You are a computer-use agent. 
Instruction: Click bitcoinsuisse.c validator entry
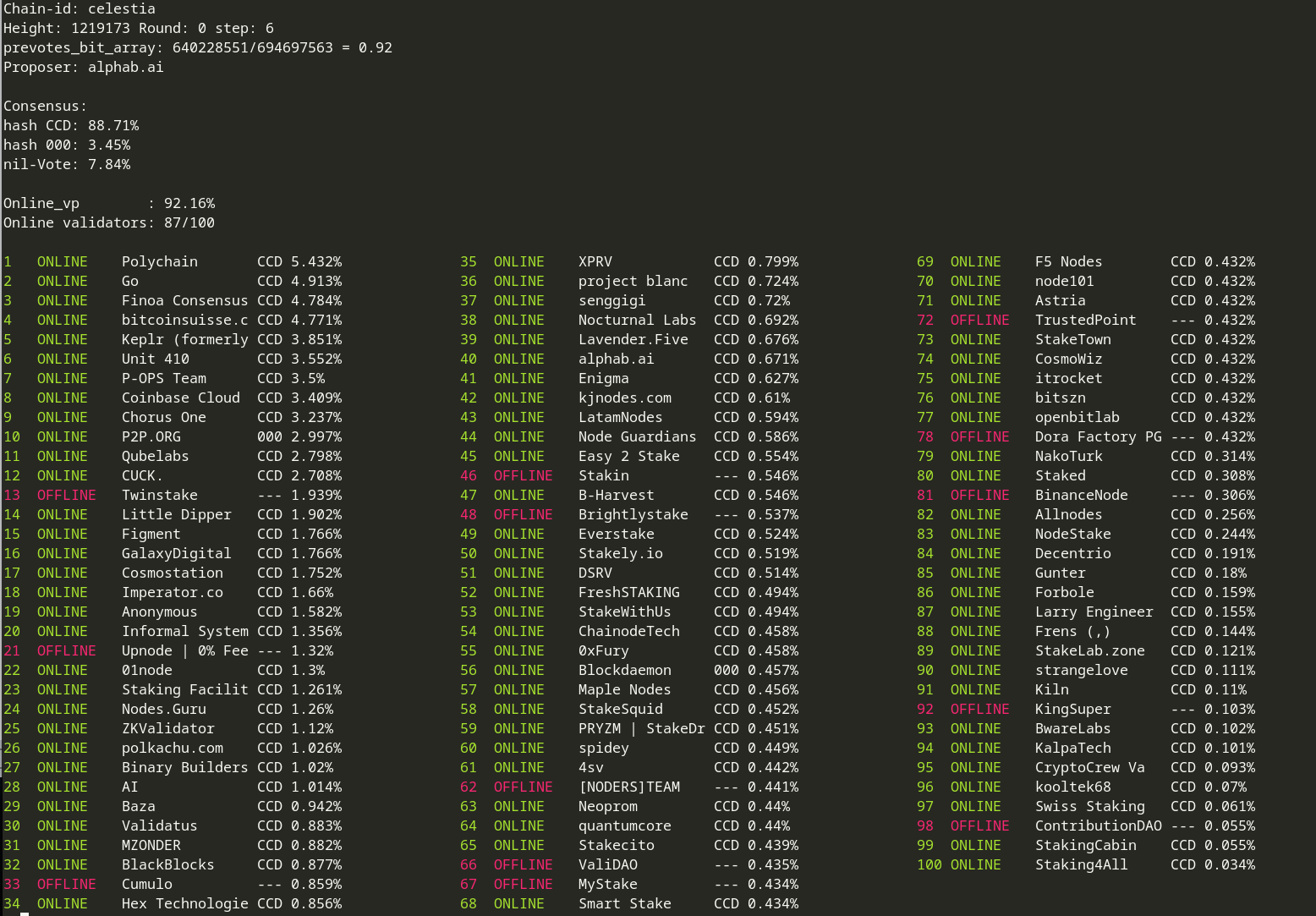point(185,320)
